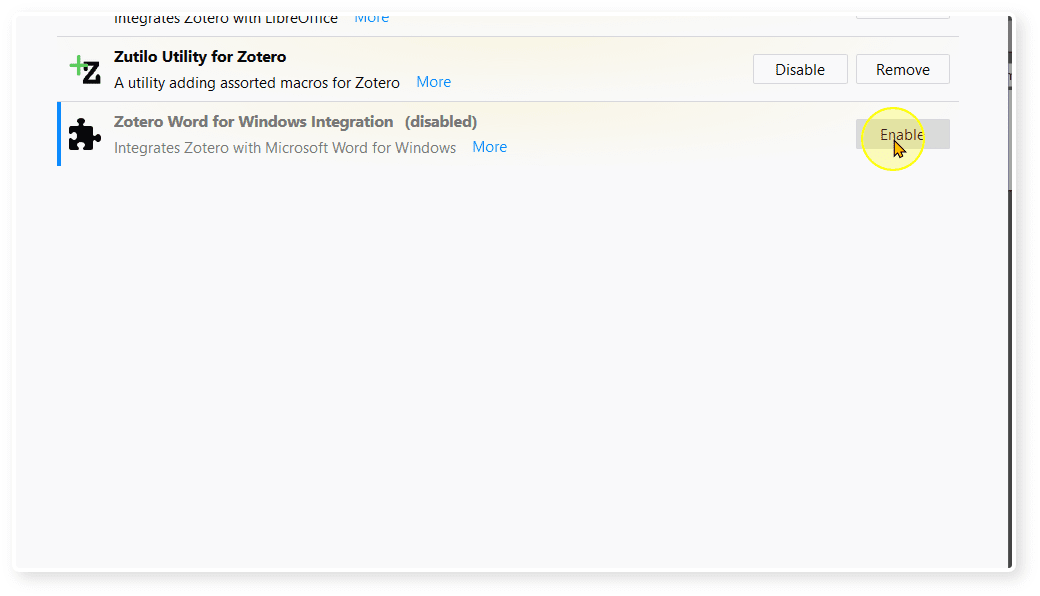Select the Zutilo Utility for Zotero title
Viewport: 1040px width, 596px height.
coord(200,56)
